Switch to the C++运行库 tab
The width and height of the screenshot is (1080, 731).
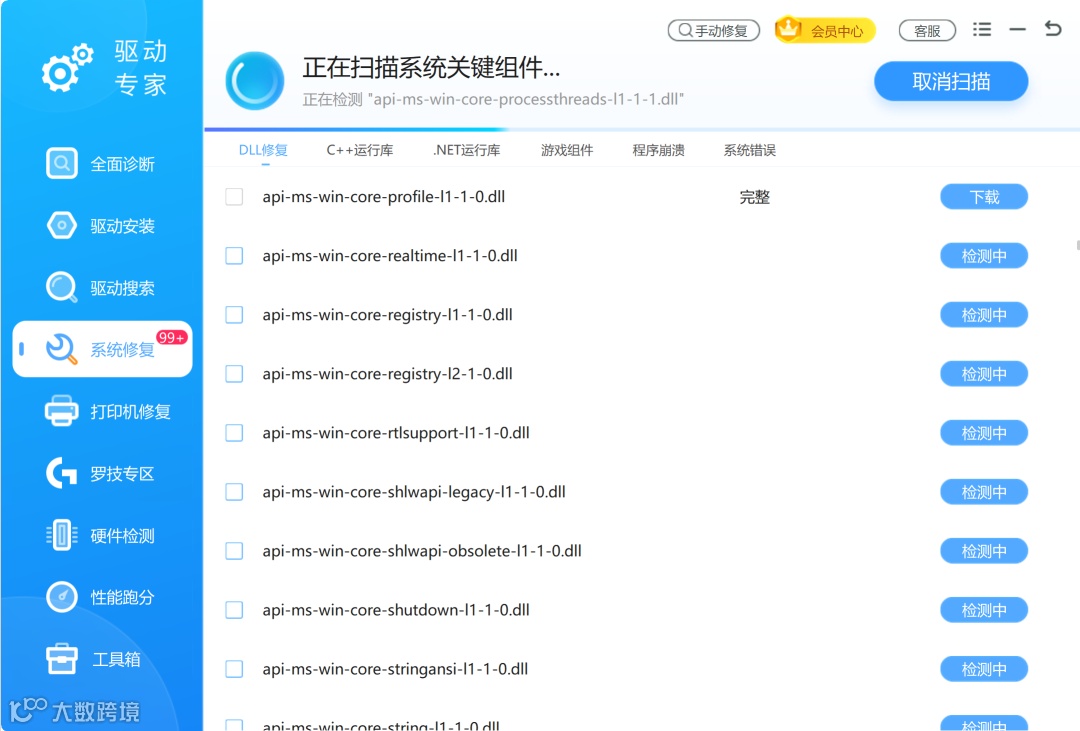click(x=360, y=150)
